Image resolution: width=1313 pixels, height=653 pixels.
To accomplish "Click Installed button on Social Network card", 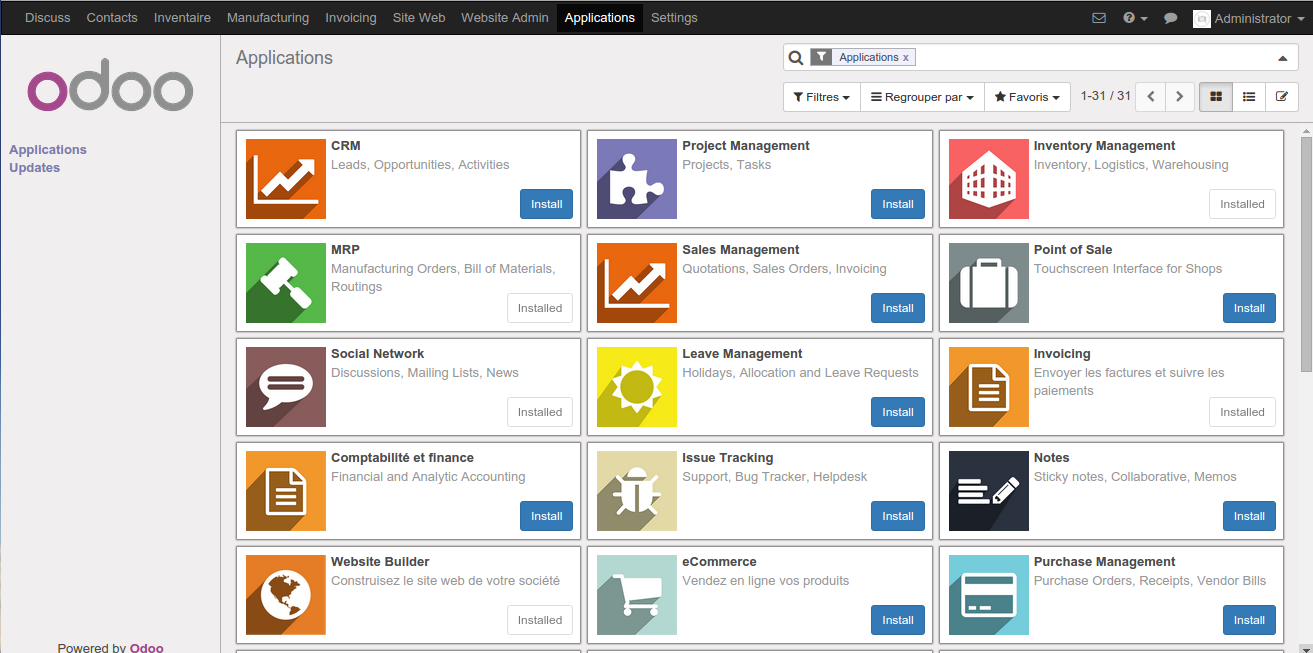I will (x=540, y=412).
